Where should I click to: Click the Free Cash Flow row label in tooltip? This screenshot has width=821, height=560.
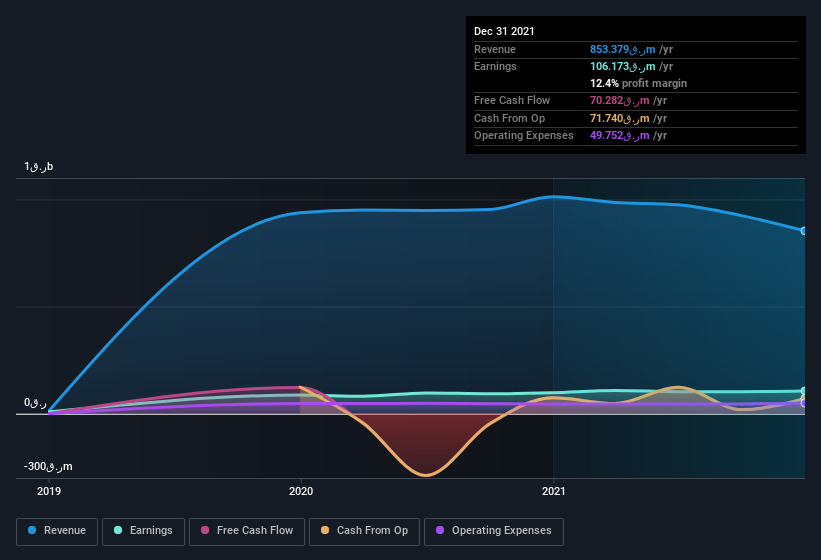512,100
